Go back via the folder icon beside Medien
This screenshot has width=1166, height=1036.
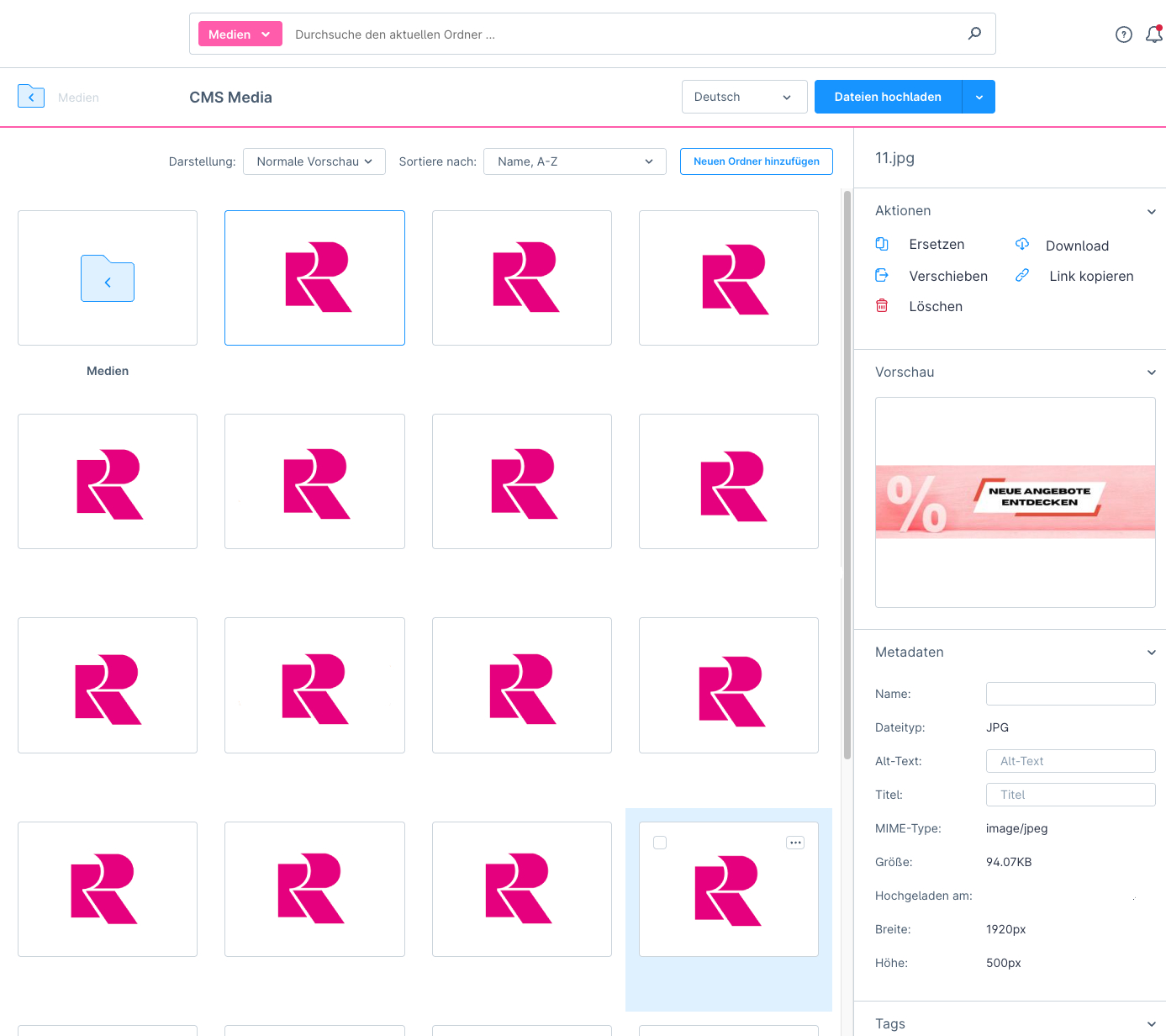[x=31, y=96]
